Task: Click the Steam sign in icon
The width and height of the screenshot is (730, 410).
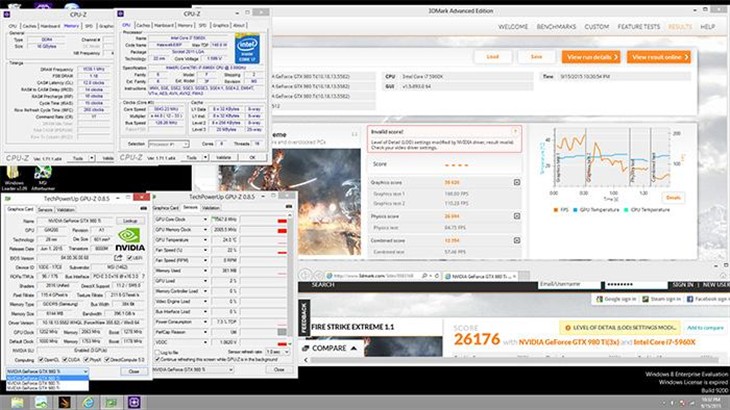Action: 645,299
